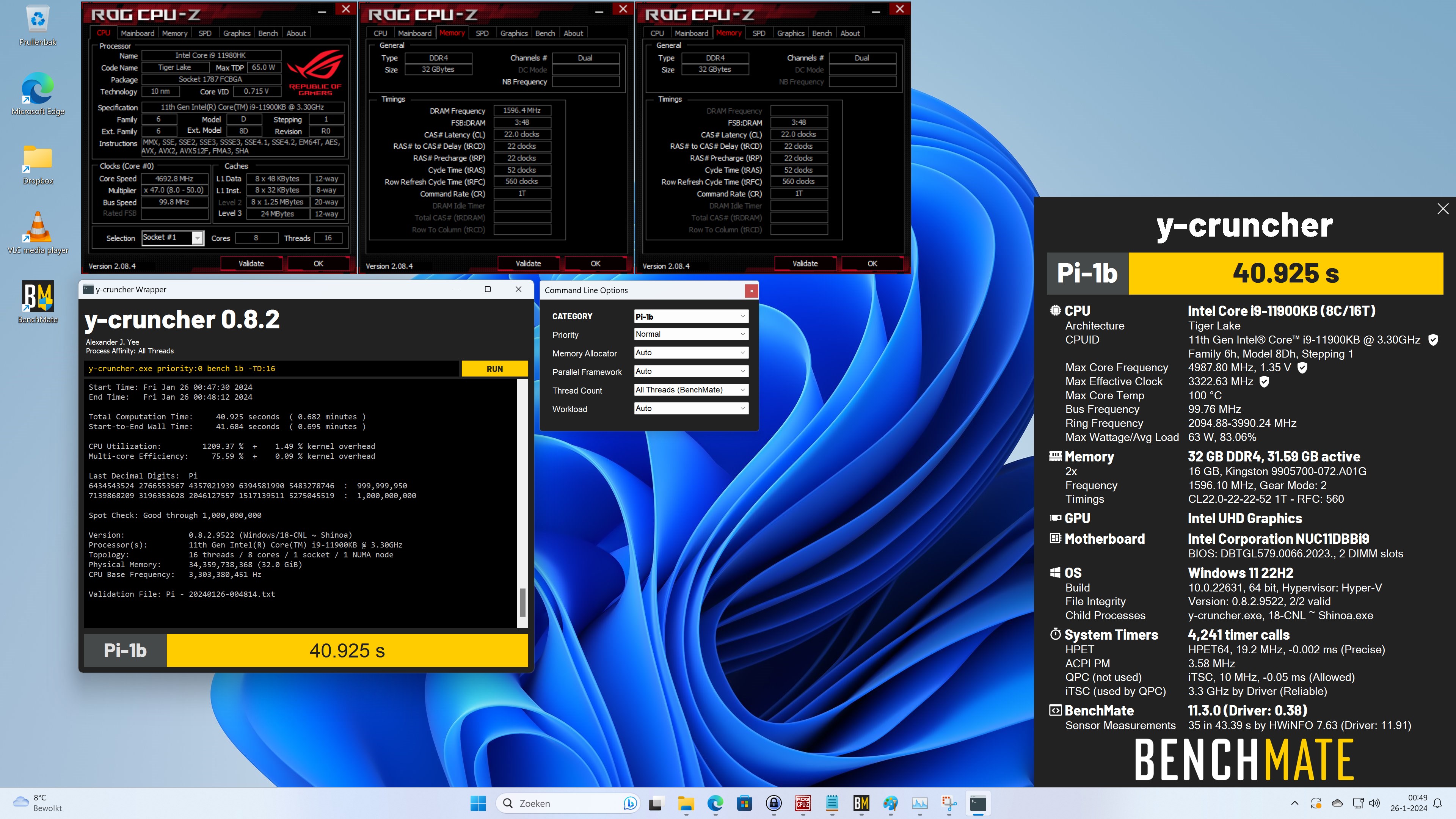Click the volume speaker tray icon

pyautogui.click(x=1375, y=803)
